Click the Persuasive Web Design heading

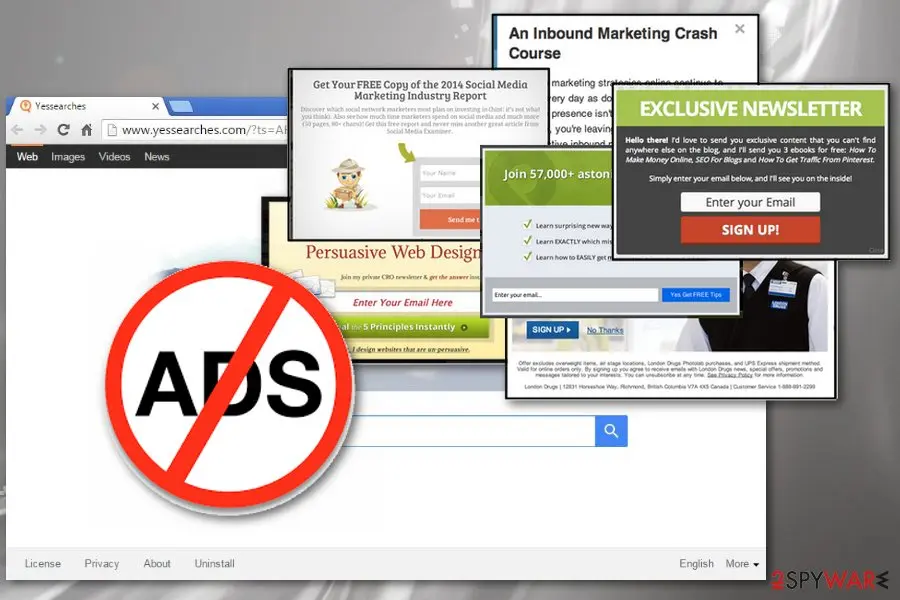coord(394,252)
